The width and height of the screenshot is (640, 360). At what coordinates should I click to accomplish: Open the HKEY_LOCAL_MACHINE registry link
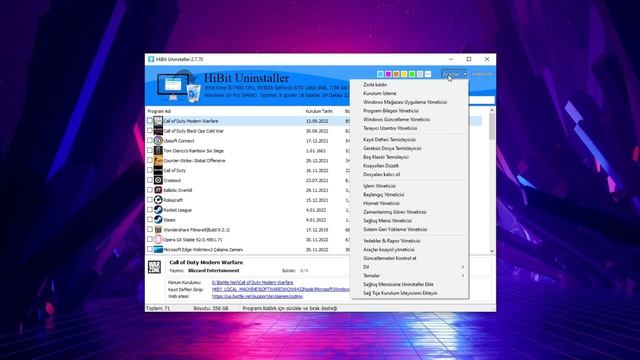pos(280,289)
